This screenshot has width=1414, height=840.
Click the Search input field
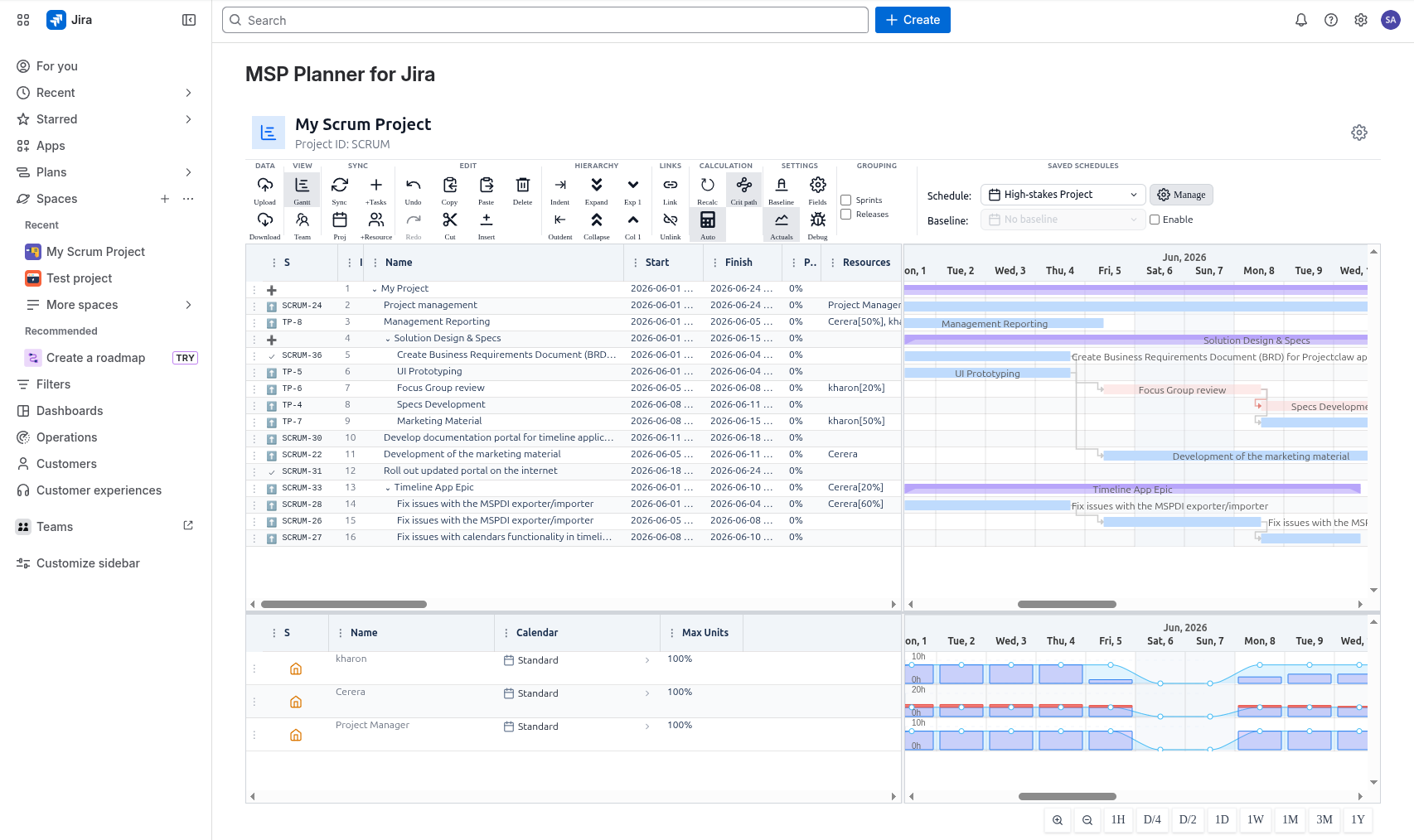pyautogui.click(x=545, y=20)
